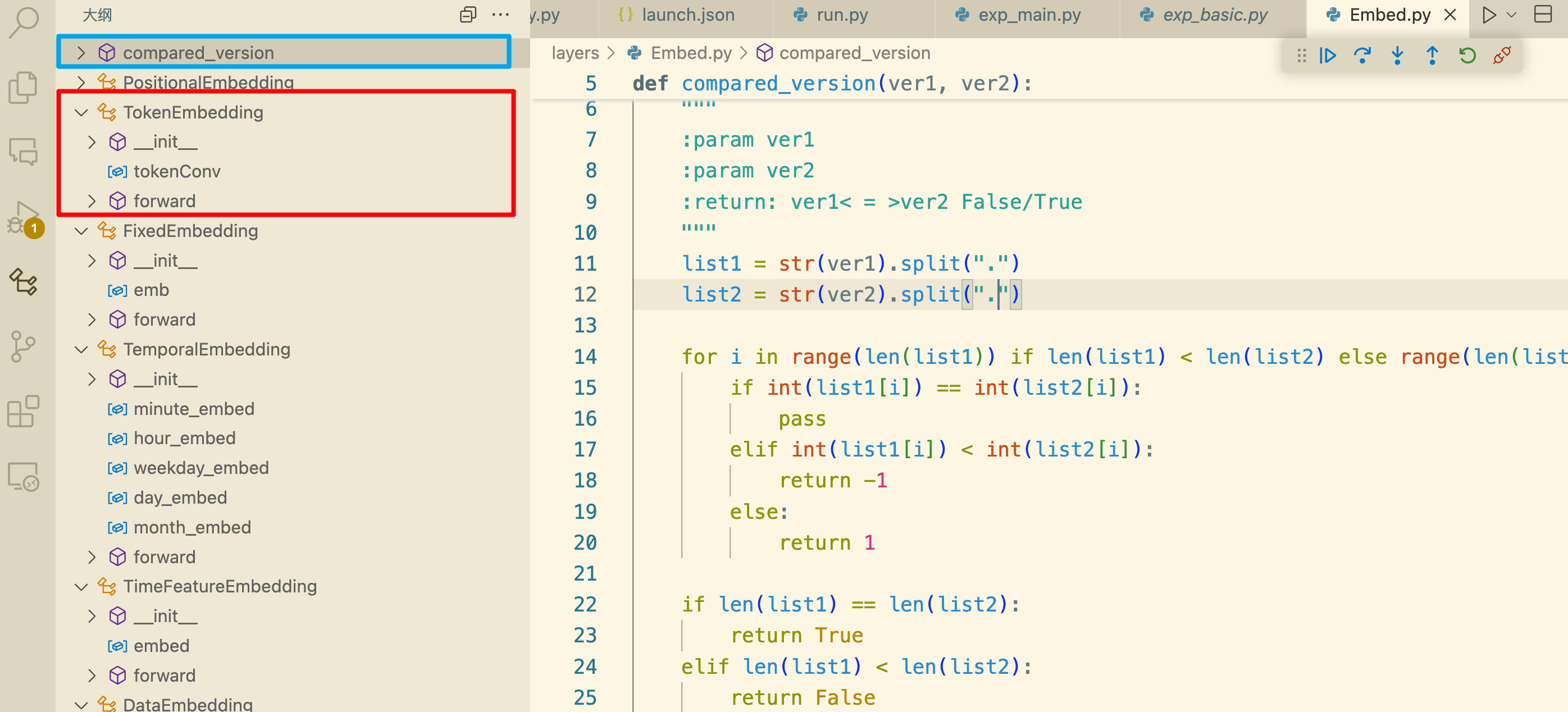Expand __init__ under TokenEmbedding

92,142
